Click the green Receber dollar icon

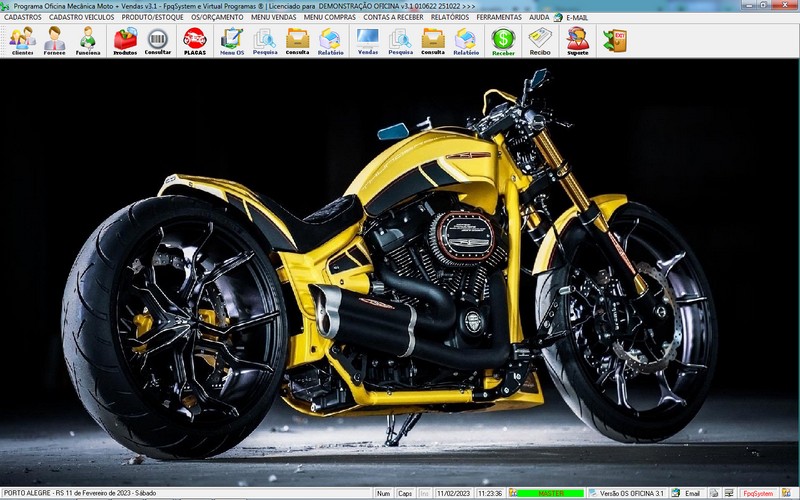click(x=504, y=41)
